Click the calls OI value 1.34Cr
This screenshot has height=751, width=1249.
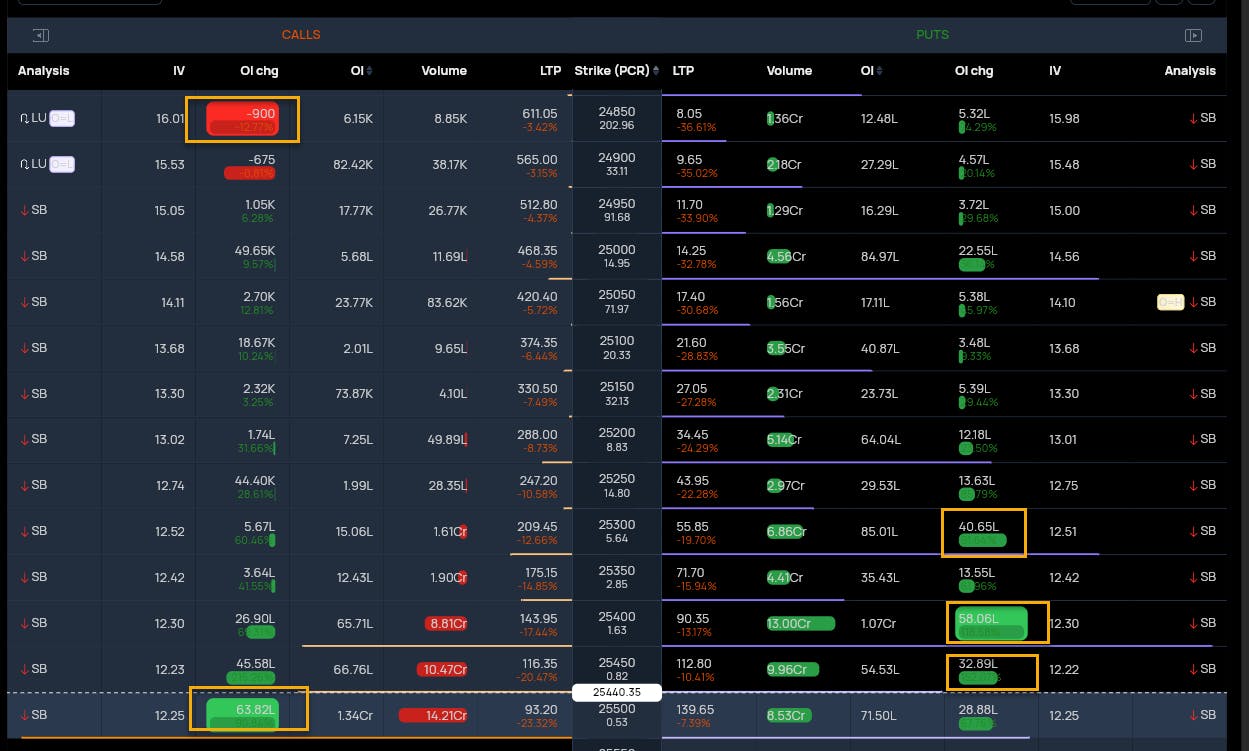click(x=356, y=715)
